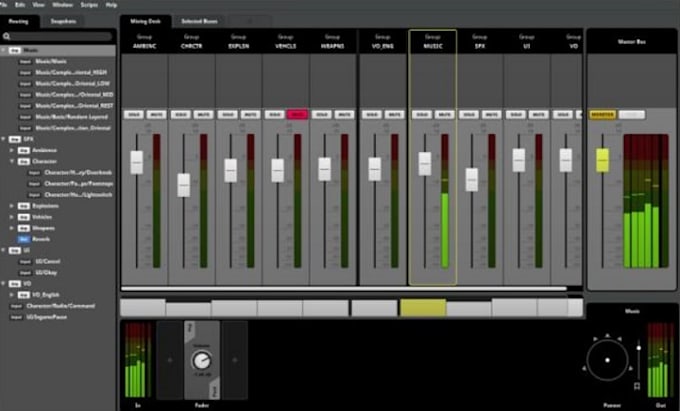Viewport: 680px width, 411px height.
Task: Click the search magnifier icon
Action: point(7,37)
